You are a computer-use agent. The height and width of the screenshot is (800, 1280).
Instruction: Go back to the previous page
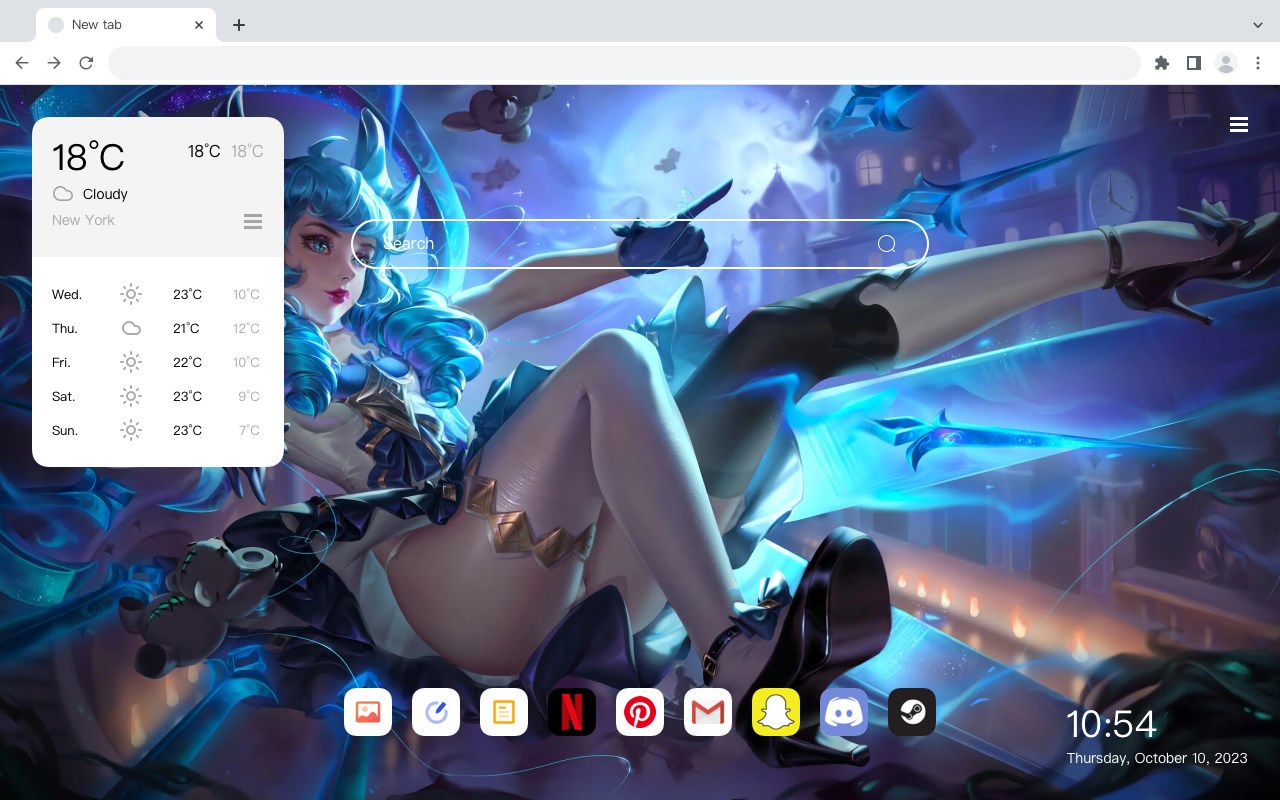point(22,63)
